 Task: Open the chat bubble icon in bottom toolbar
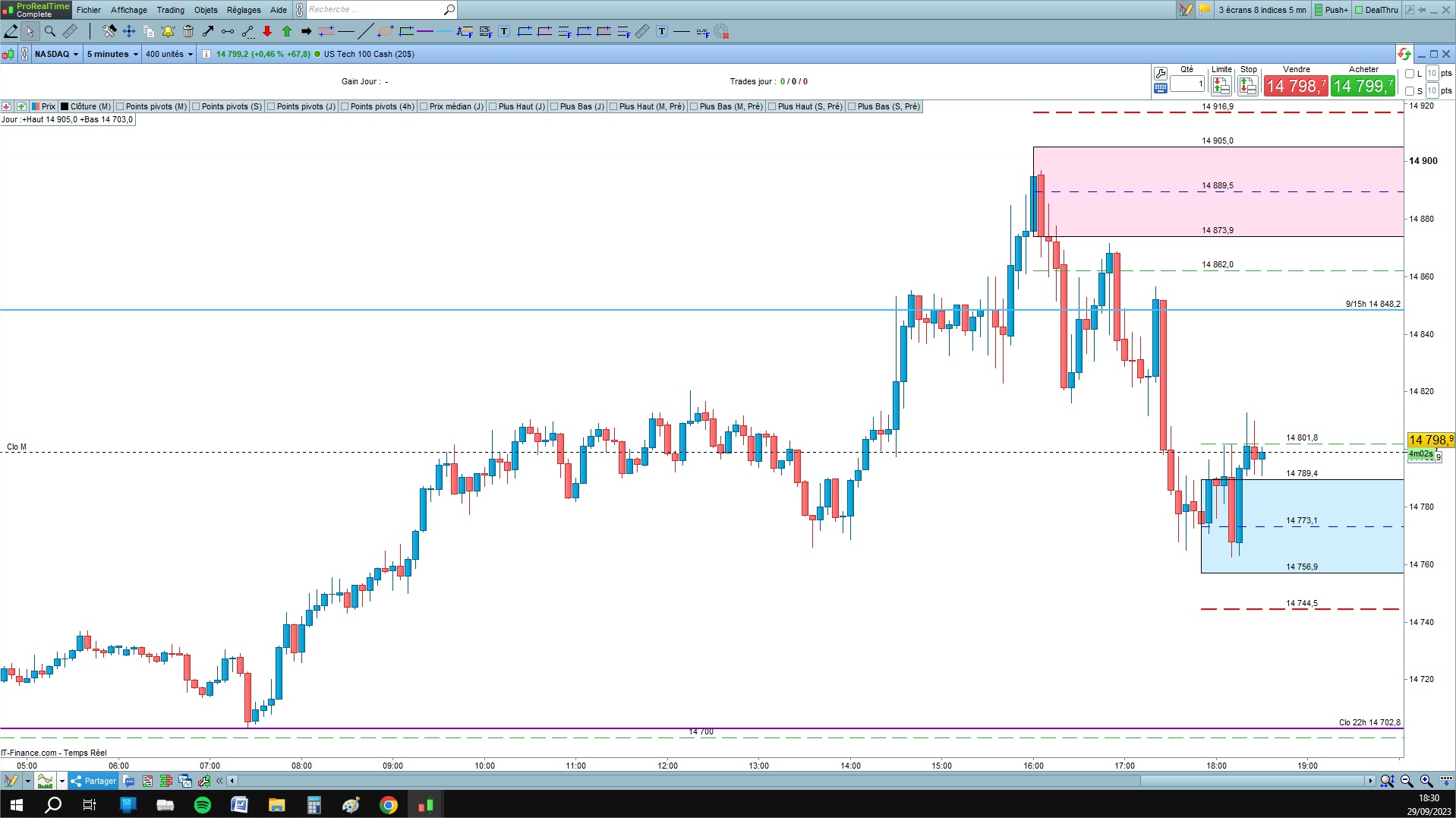click(129, 781)
